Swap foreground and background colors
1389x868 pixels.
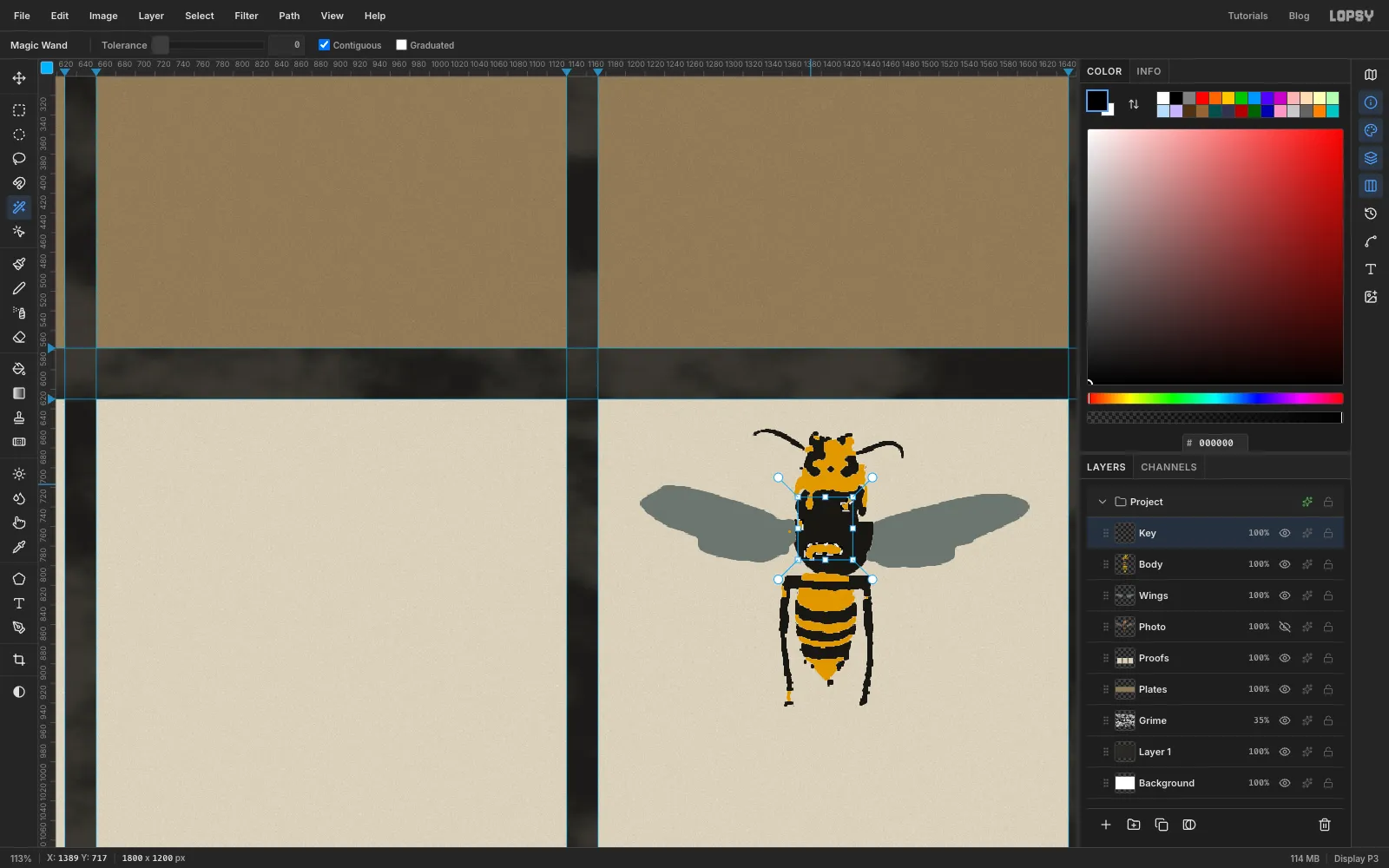1134,104
